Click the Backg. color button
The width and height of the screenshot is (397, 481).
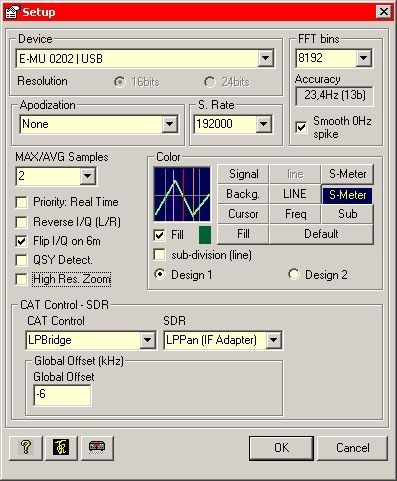click(x=243, y=194)
